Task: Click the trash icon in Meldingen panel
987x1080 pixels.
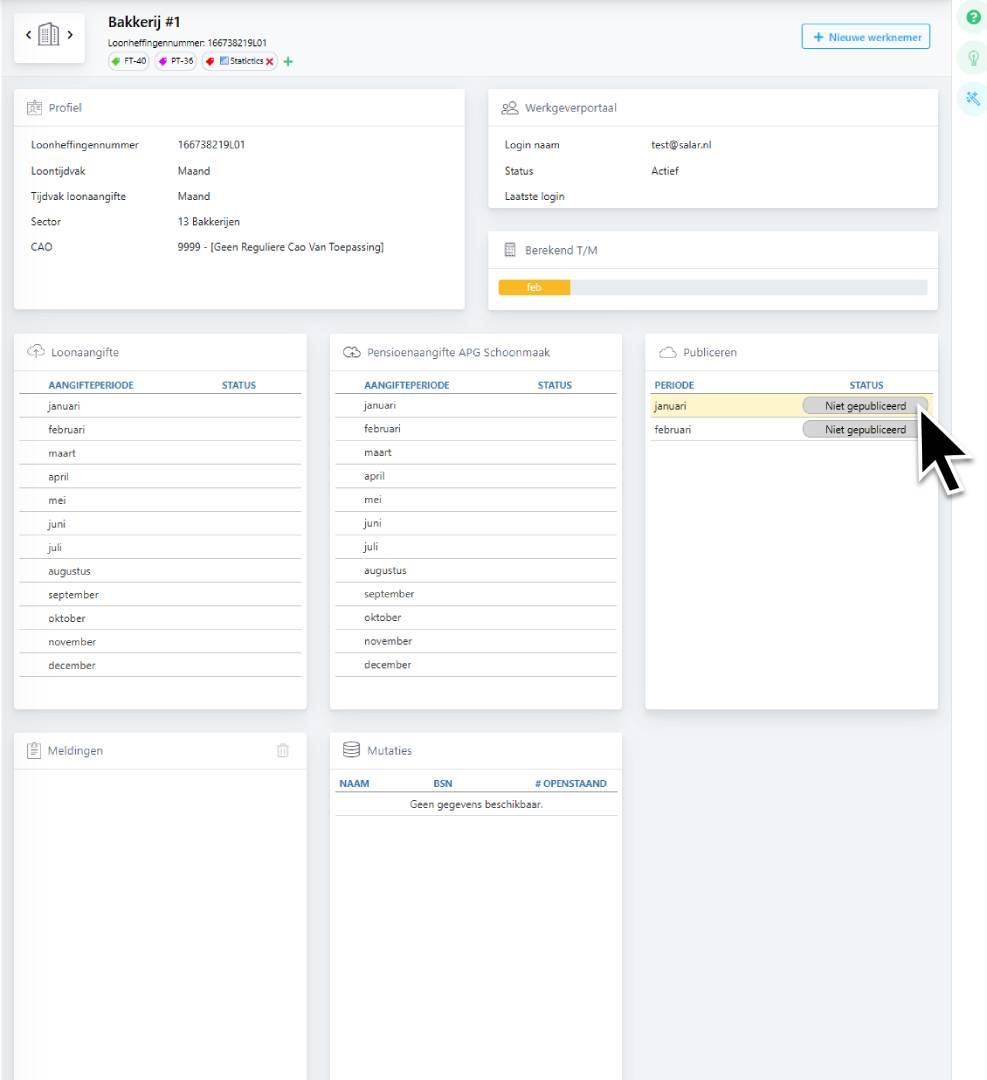Action: tap(283, 751)
